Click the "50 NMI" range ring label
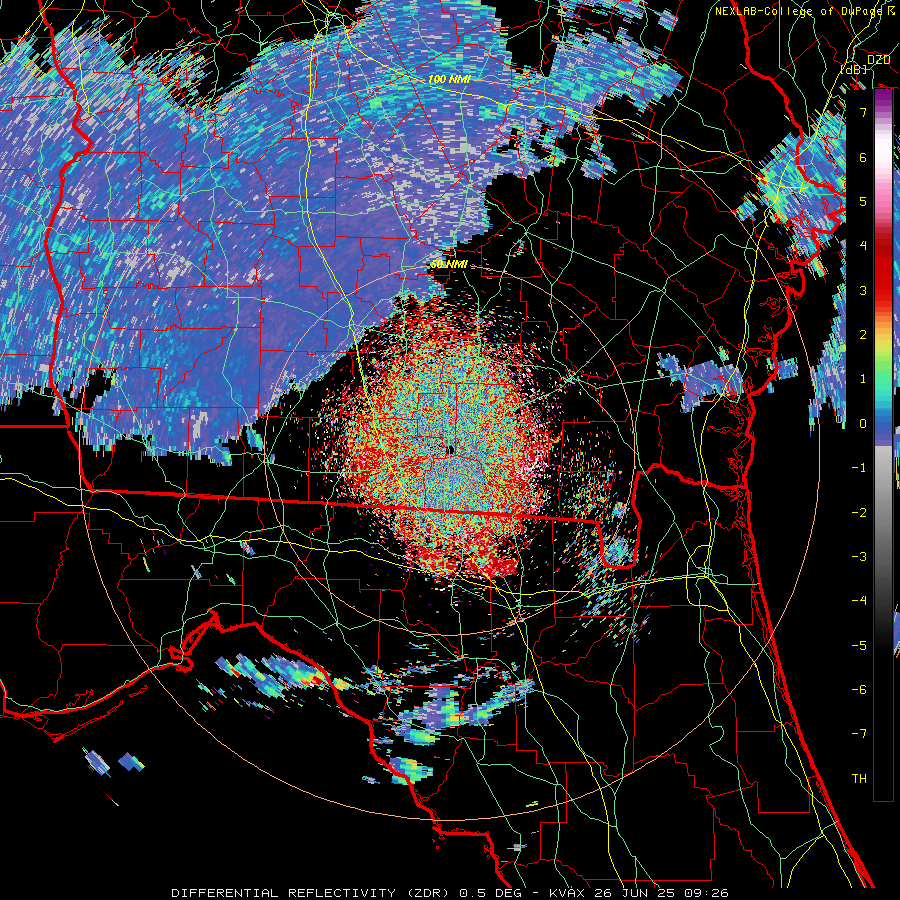 tap(449, 265)
